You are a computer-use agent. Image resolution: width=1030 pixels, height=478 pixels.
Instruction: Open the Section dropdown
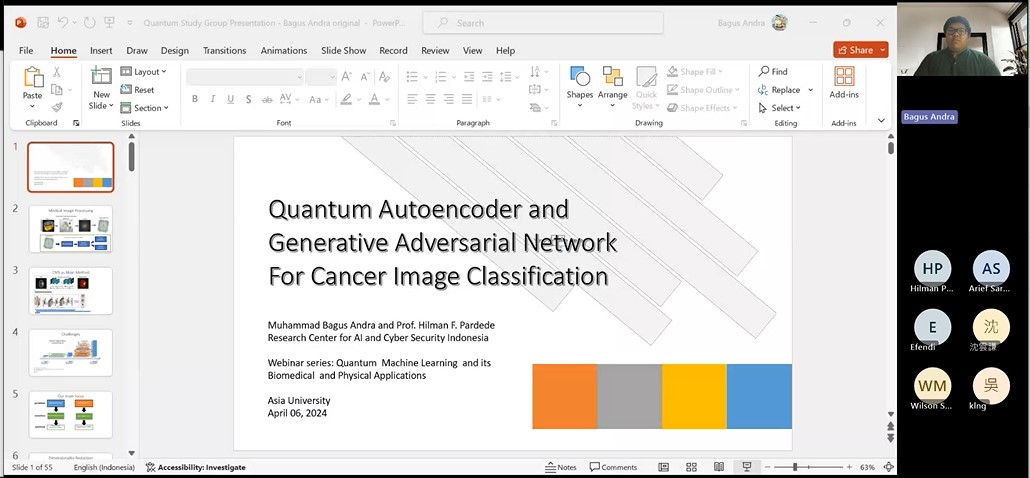coord(145,108)
